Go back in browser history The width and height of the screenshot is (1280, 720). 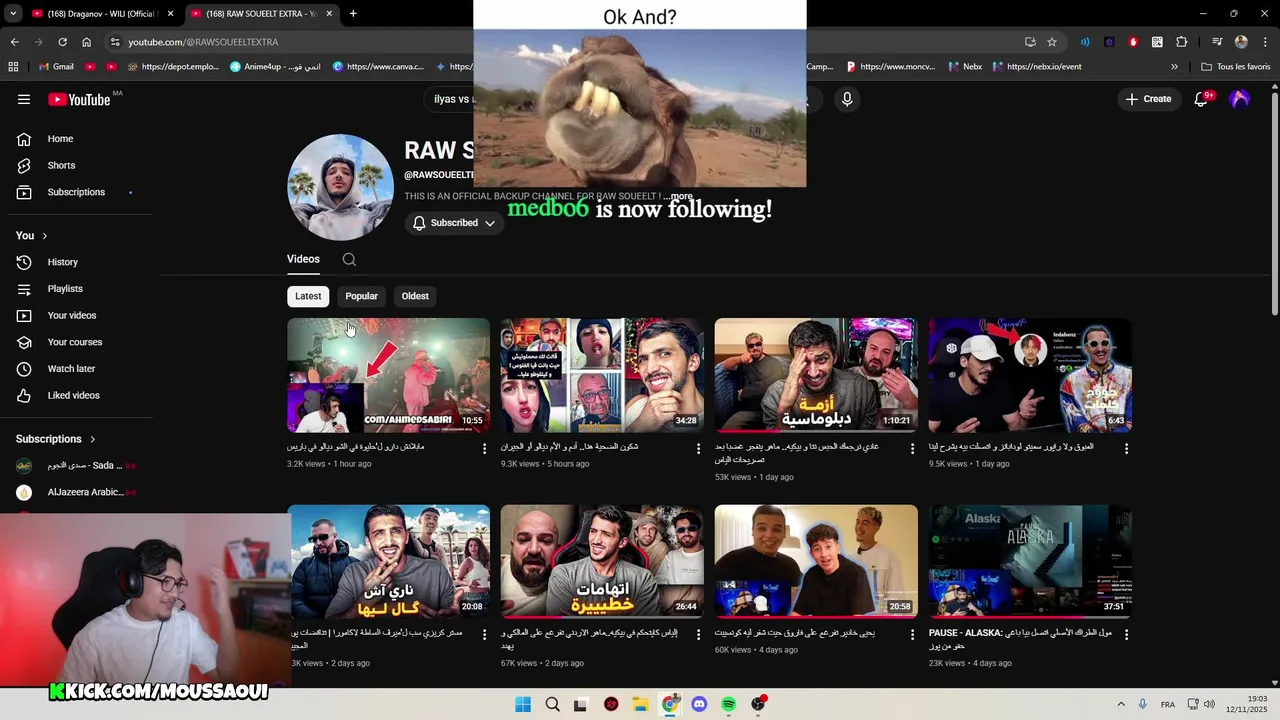point(14,42)
